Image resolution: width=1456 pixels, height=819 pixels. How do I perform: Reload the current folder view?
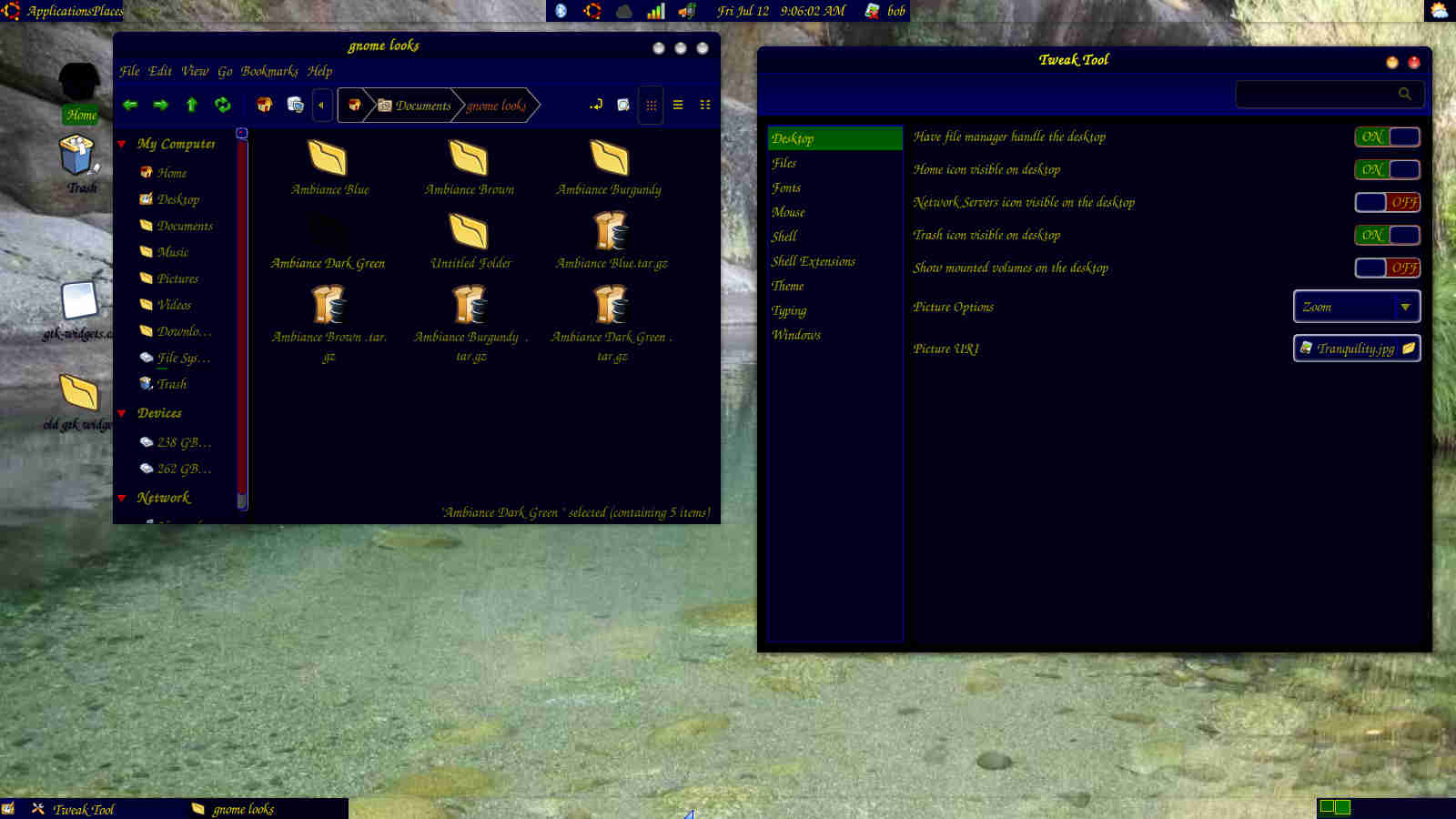[x=222, y=105]
